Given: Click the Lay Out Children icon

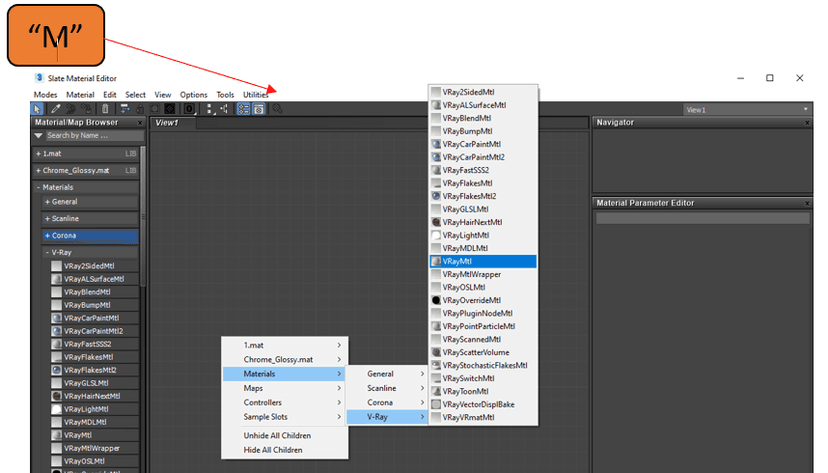Looking at the screenshot, I should (224, 109).
